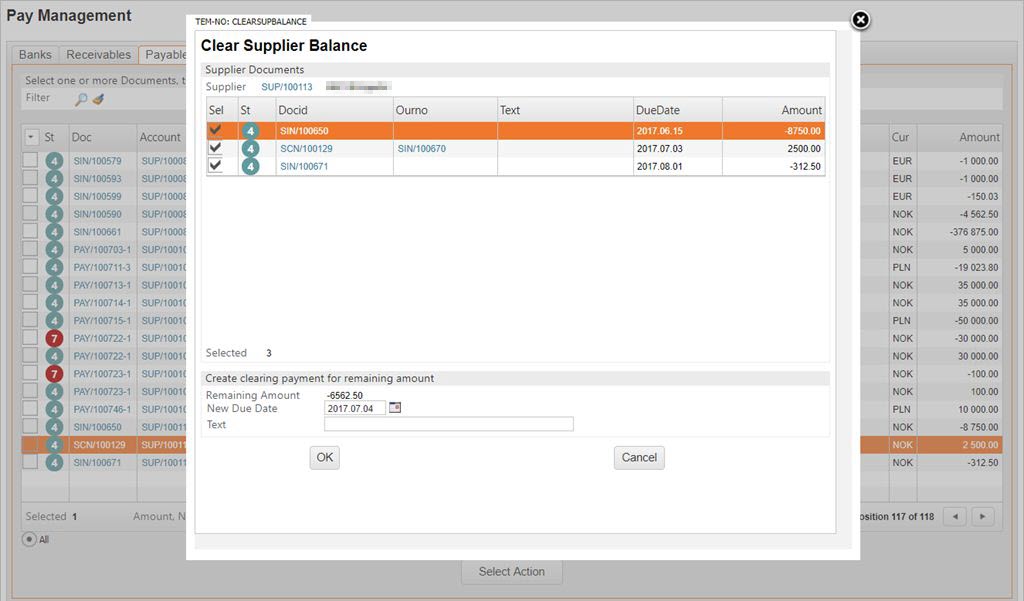Screen dimensions: 1024x601
Task: Select the All radio button
Action: pos(30,539)
